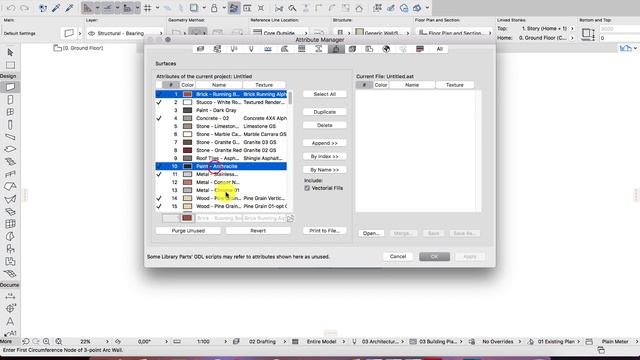Click the Open... button
Screen dimensions: 640x360
point(371,233)
